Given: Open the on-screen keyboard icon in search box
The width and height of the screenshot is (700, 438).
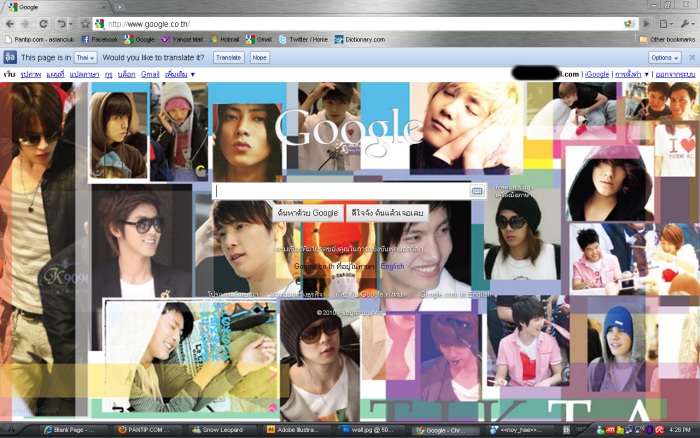Looking at the screenshot, I should click(x=477, y=191).
